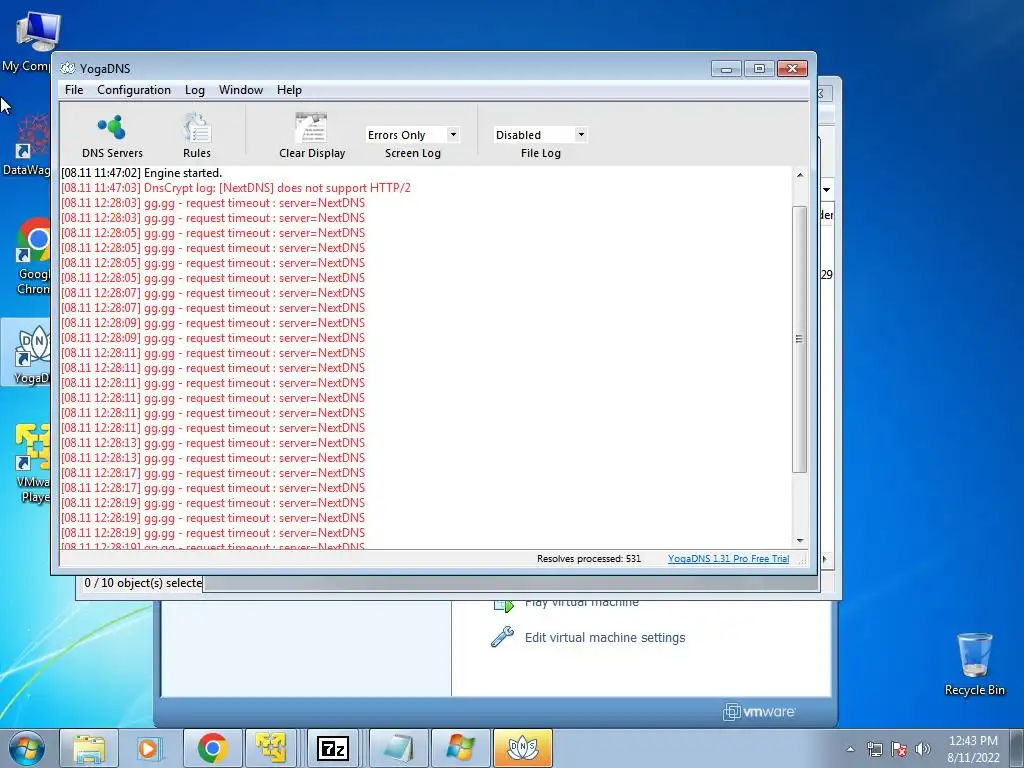Click the volume speaker tray icon

pyautogui.click(x=923, y=749)
